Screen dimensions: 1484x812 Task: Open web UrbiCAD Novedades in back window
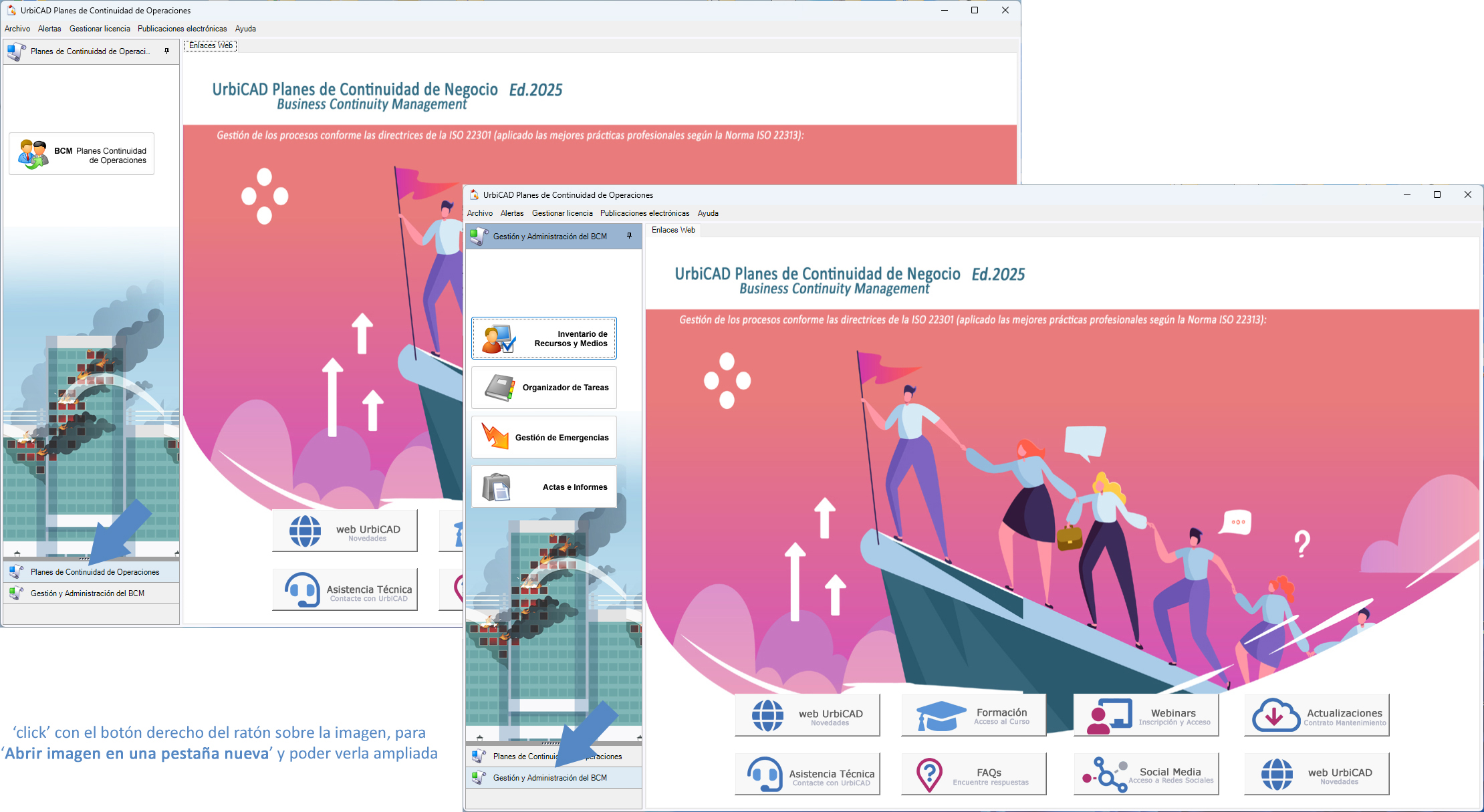tap(345, 531)
